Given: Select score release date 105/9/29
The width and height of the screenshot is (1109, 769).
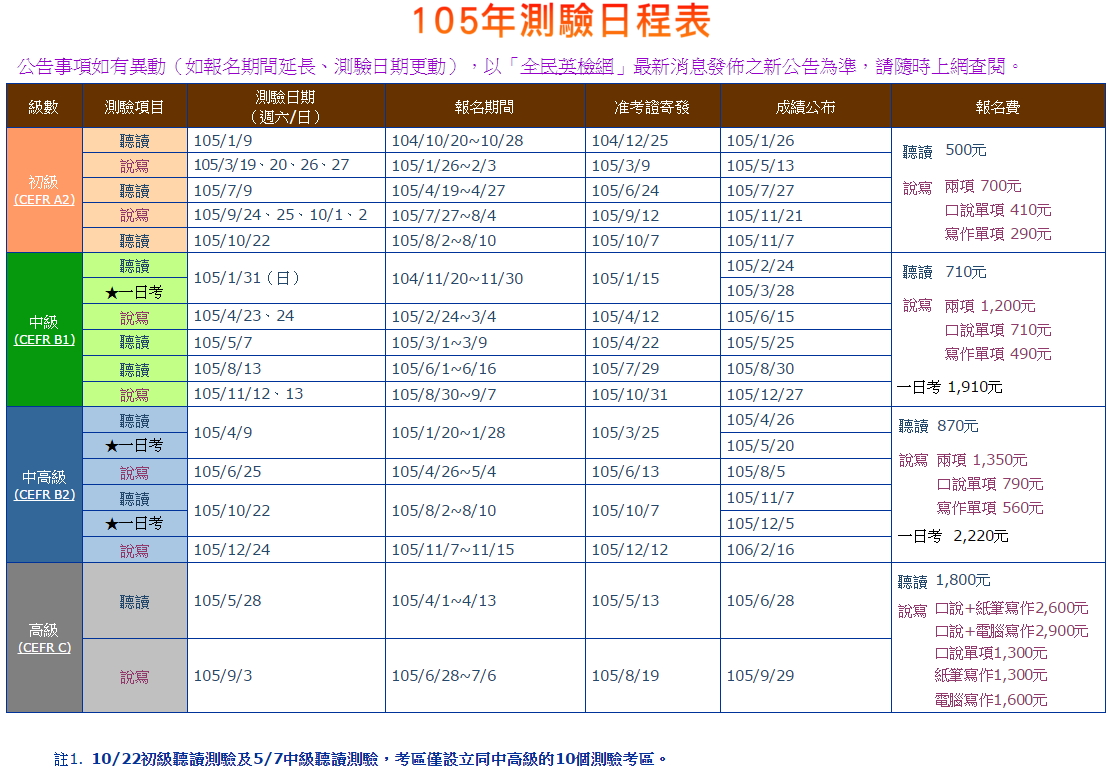Looking at the screenshot, I should pyautogui.click(x=760, y=676).
